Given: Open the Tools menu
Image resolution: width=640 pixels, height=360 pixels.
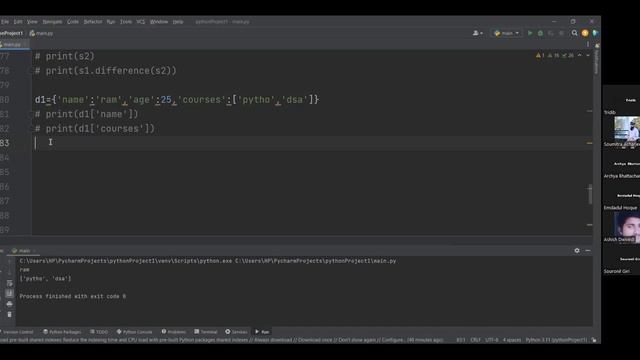Looking at the screenshot, I should point(126,22).
